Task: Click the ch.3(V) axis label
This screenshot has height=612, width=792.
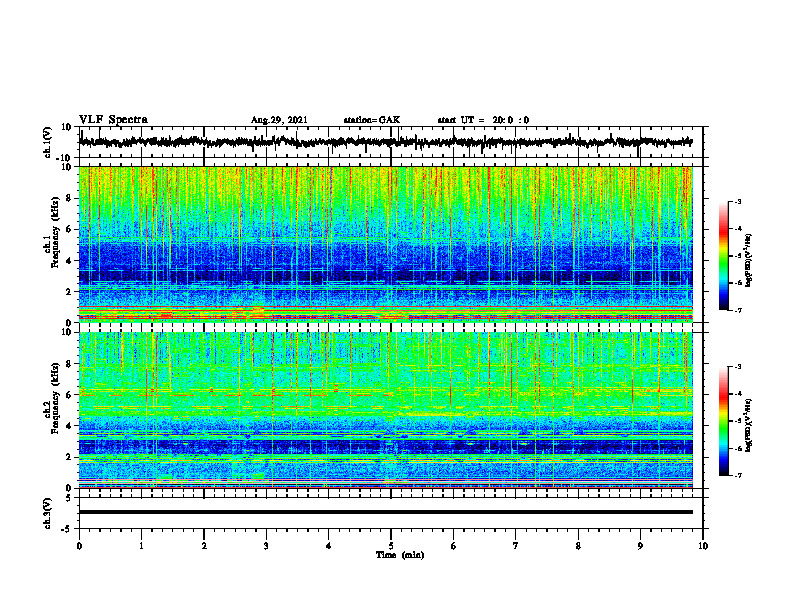Action: click(48, 513)
